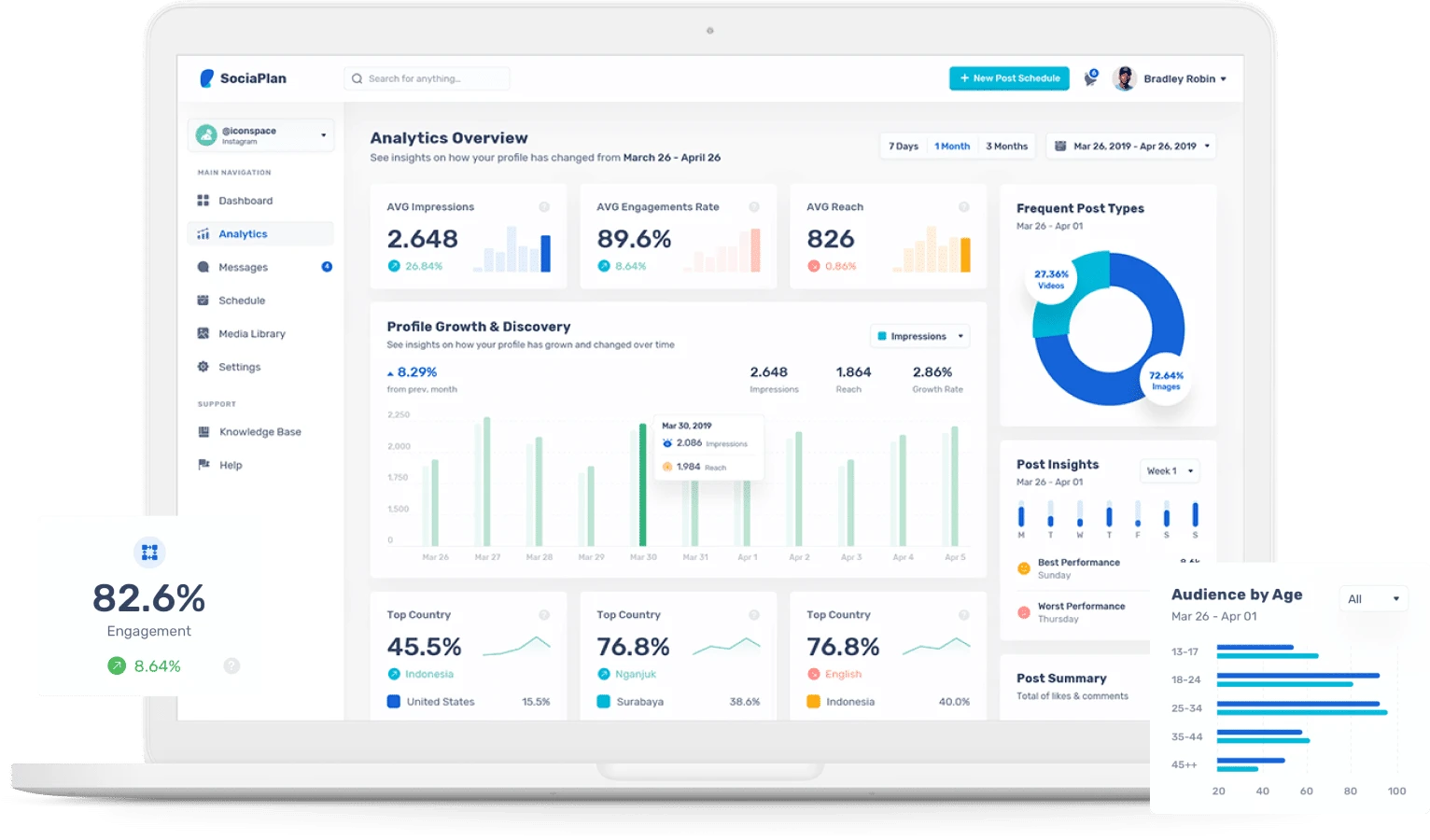
Task: Click the Schedule calendar icon
Action: [x=203, y=301]
